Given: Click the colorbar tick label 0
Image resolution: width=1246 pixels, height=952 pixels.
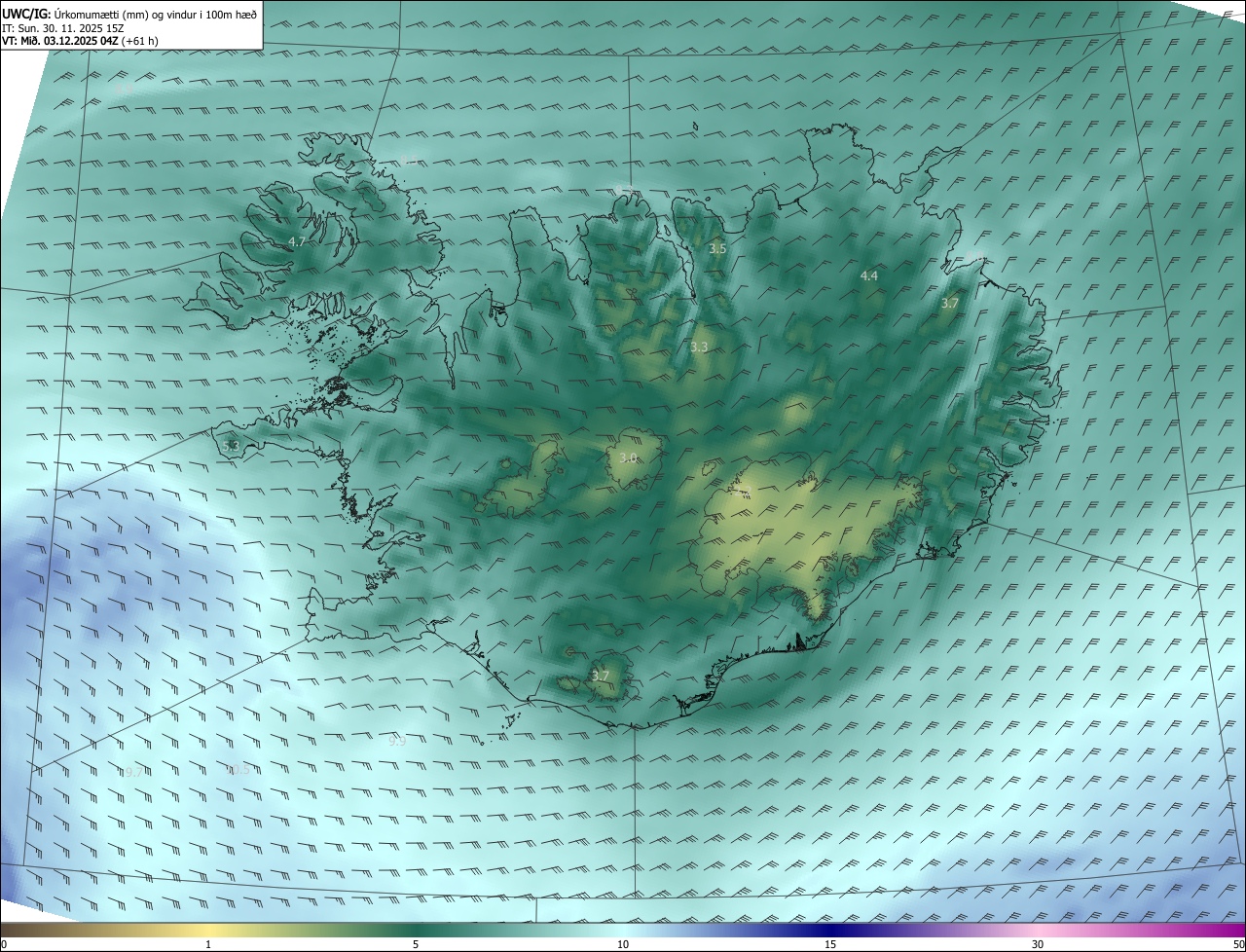Looking at the screenshot, I should (x=4, y=945).
